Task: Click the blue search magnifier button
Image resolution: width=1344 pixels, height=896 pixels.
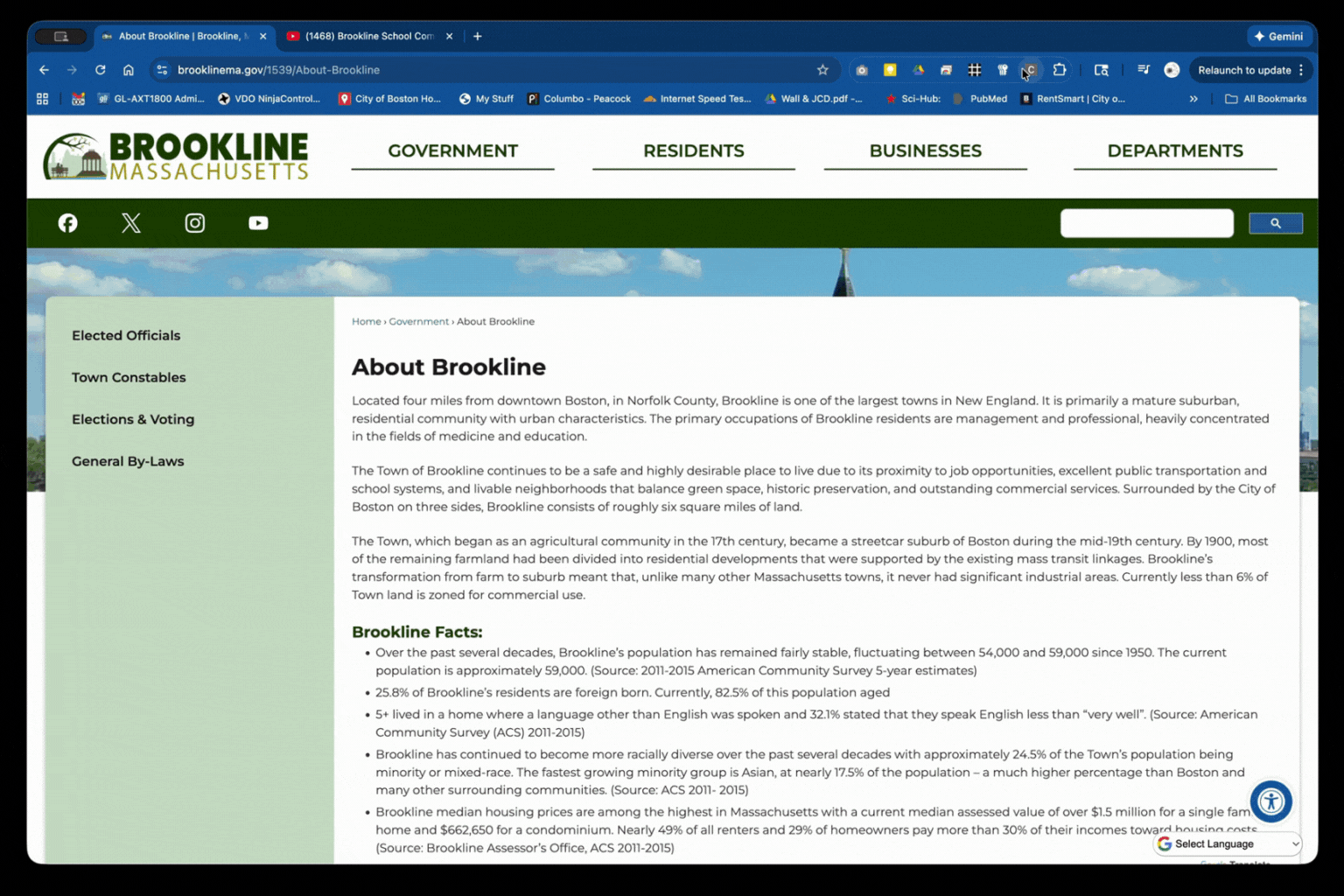Action: (x=1275, y=223)
